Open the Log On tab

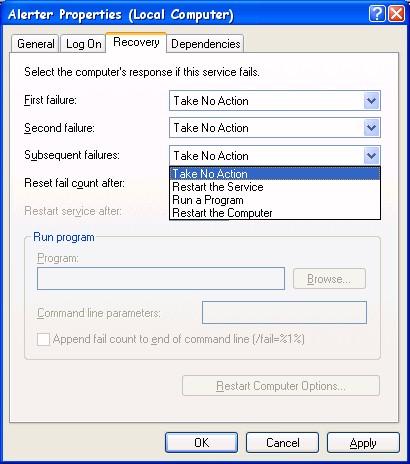[83, 44]
